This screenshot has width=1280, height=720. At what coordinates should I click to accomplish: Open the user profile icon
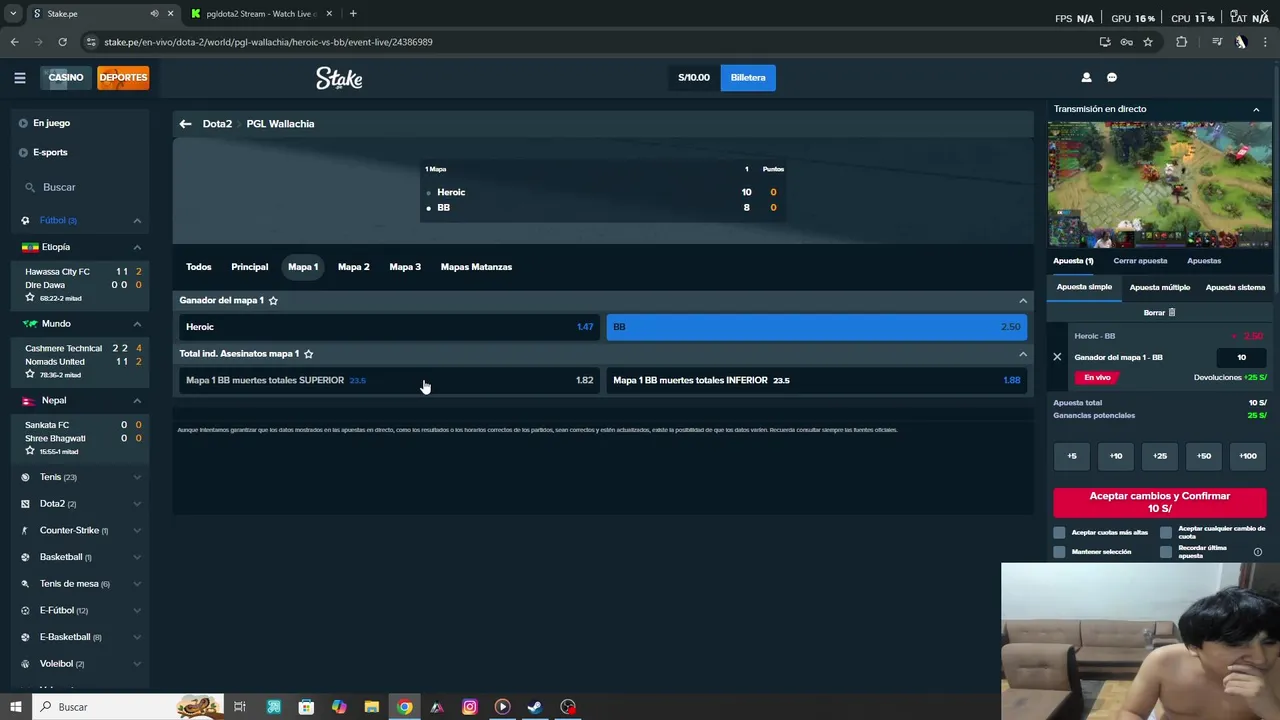click(x=1086, y=77)
